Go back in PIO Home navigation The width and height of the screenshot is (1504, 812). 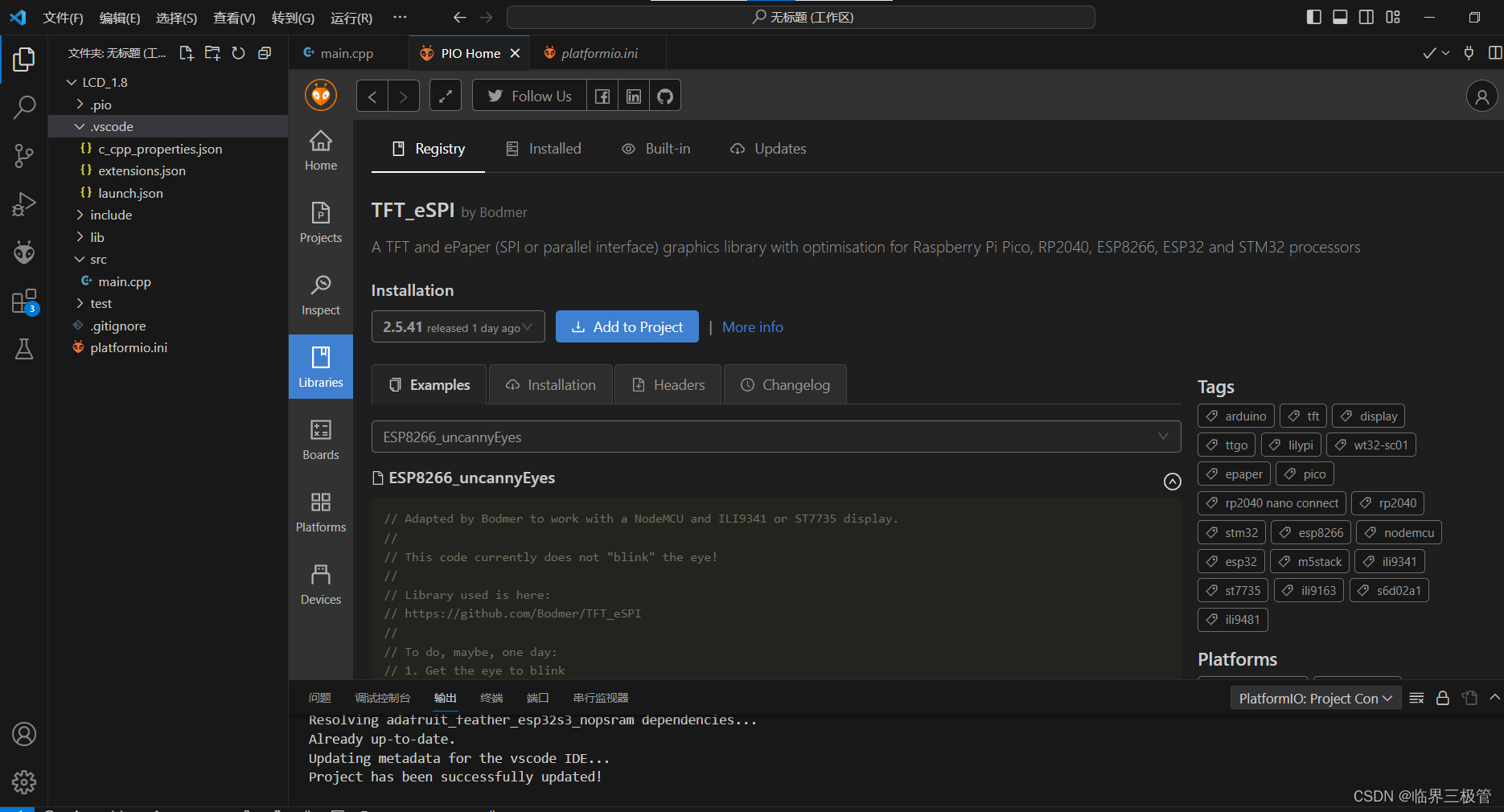(x=372, y=96)
